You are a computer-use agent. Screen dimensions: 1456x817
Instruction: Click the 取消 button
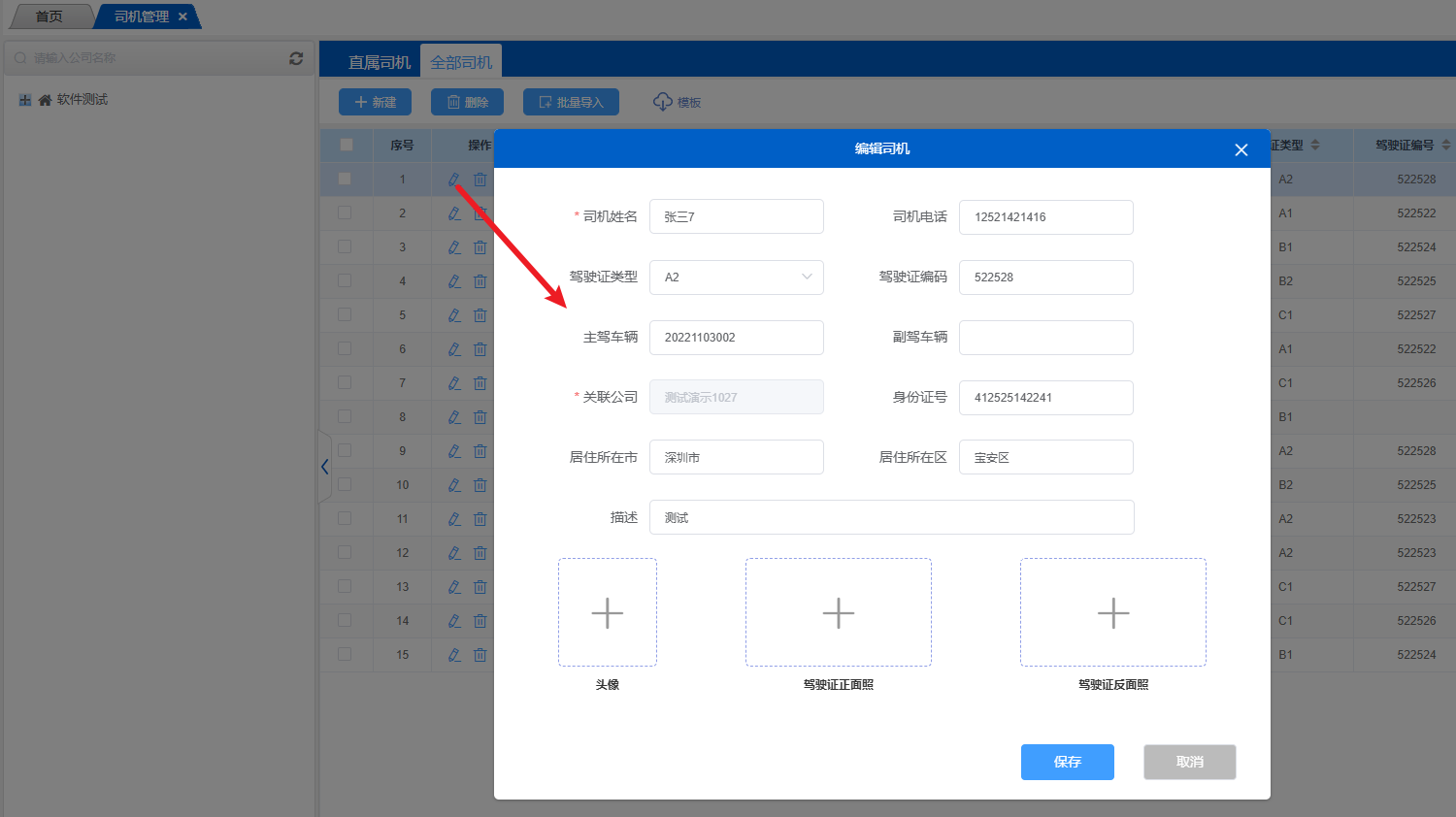click(x=1189, y=762)
